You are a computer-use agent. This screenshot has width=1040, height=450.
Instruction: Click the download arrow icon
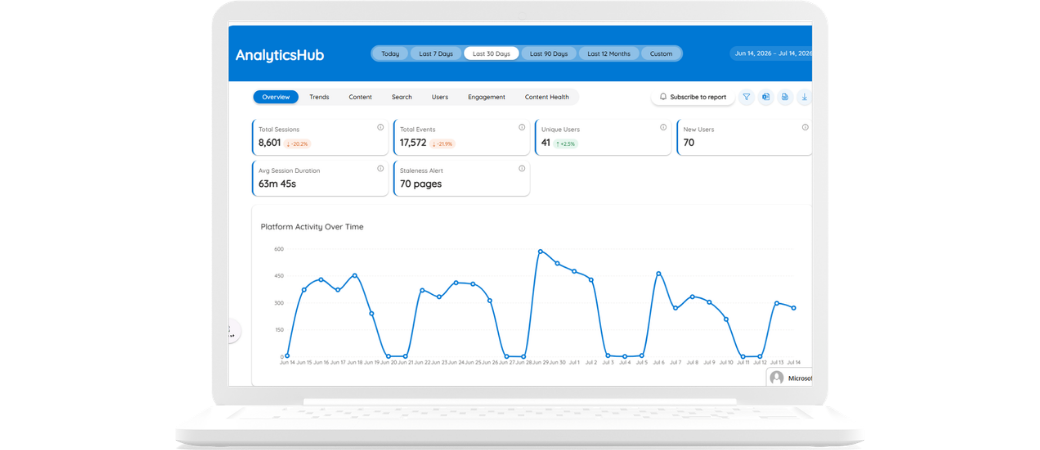pos(804,97)
